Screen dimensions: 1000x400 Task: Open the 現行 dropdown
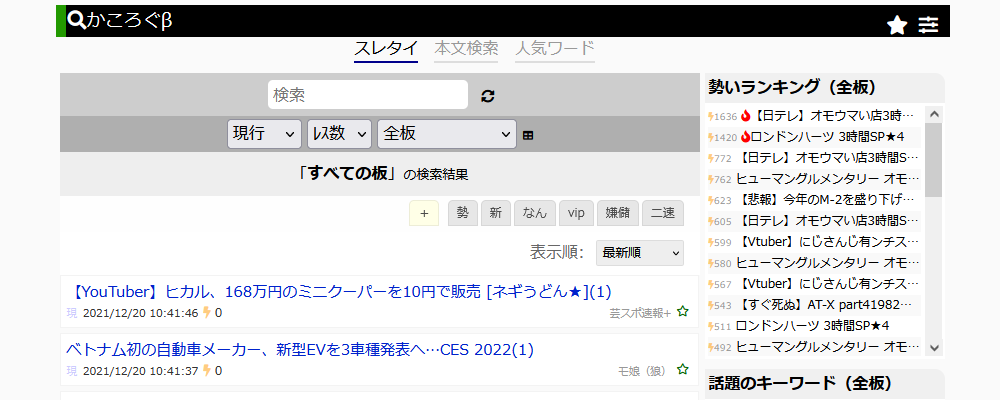tap(264, 134)
